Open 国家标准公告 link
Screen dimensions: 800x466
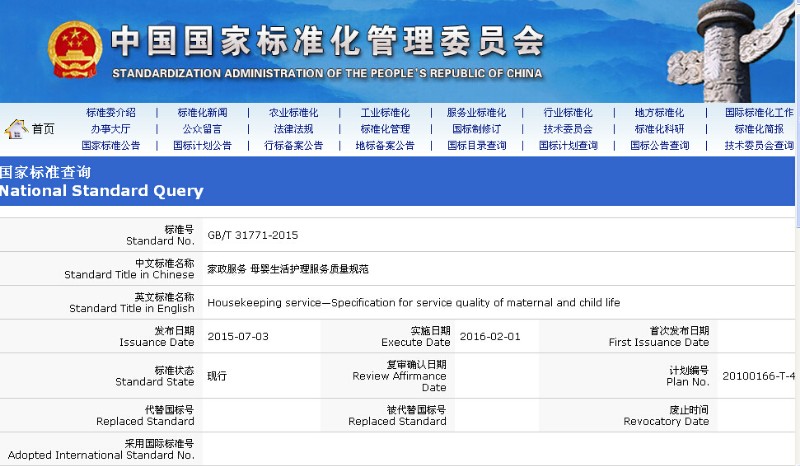pyautogui.click(x=111, y=145)
